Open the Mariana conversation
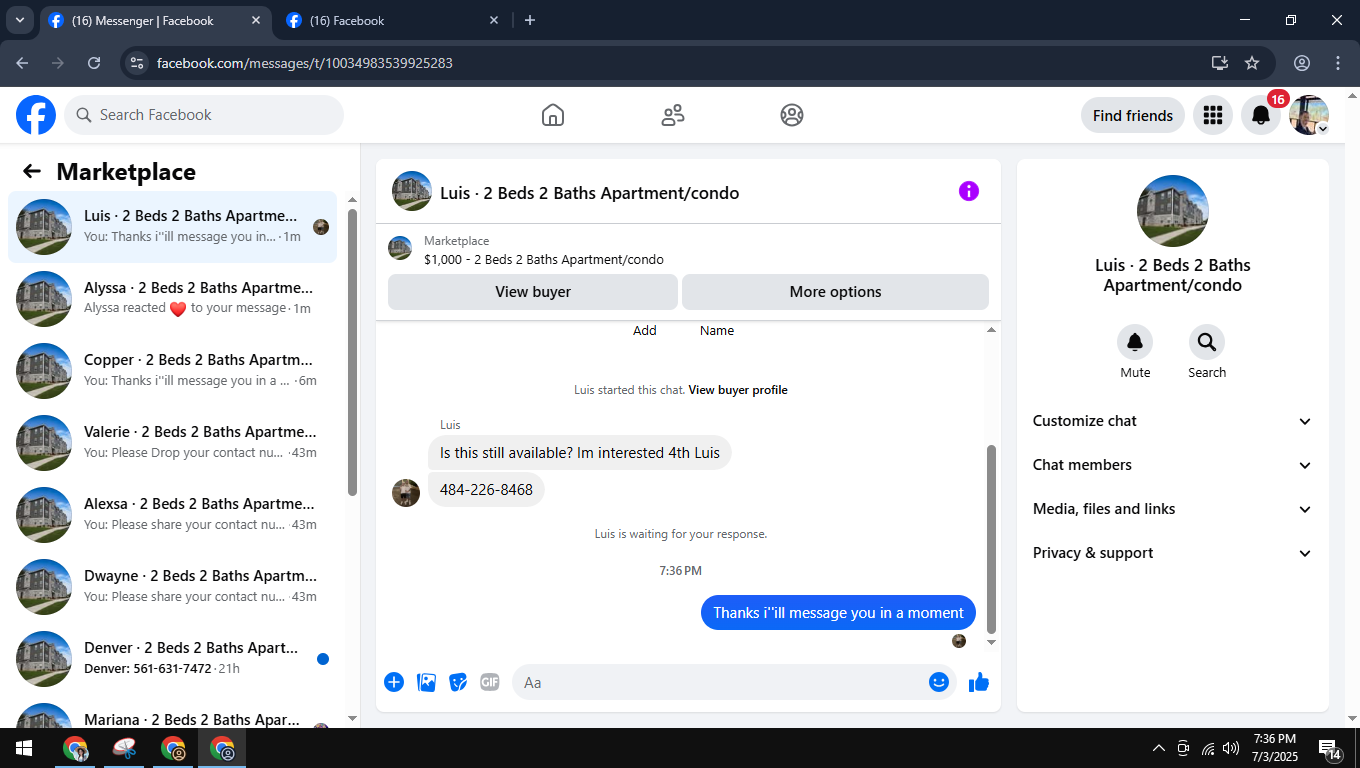 click(172, 714)
